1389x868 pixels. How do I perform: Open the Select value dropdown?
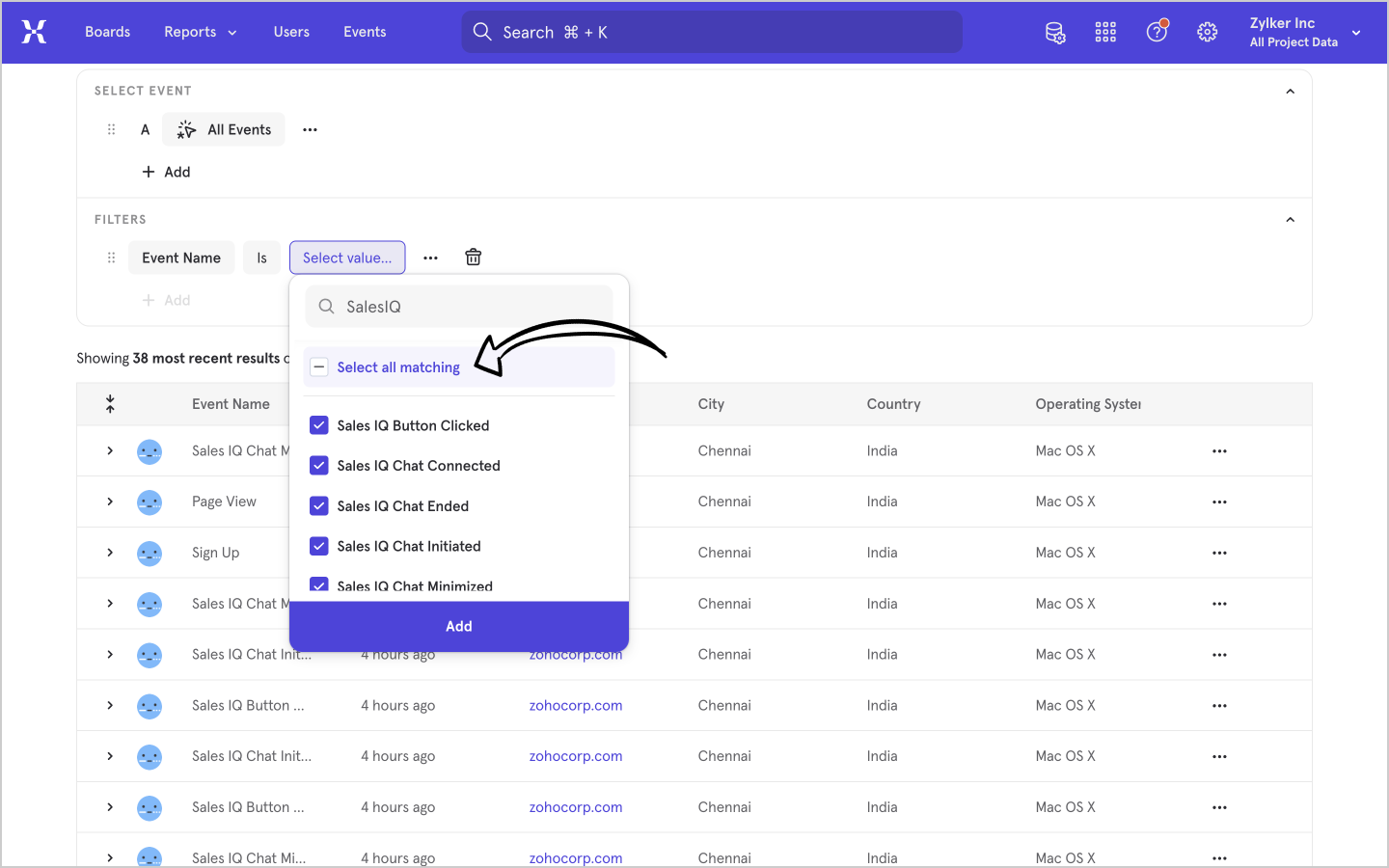click(347, 258)
